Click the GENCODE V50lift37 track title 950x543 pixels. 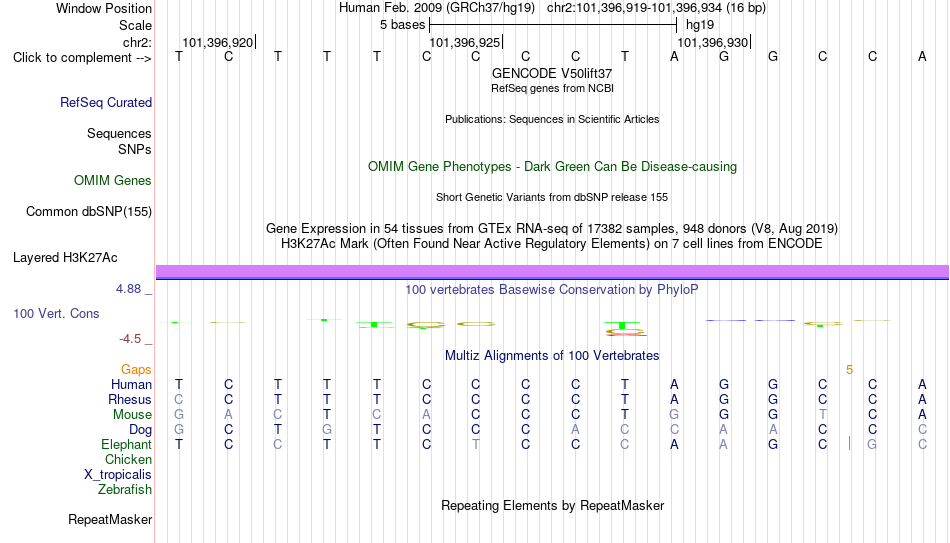(x=552, y=73)
